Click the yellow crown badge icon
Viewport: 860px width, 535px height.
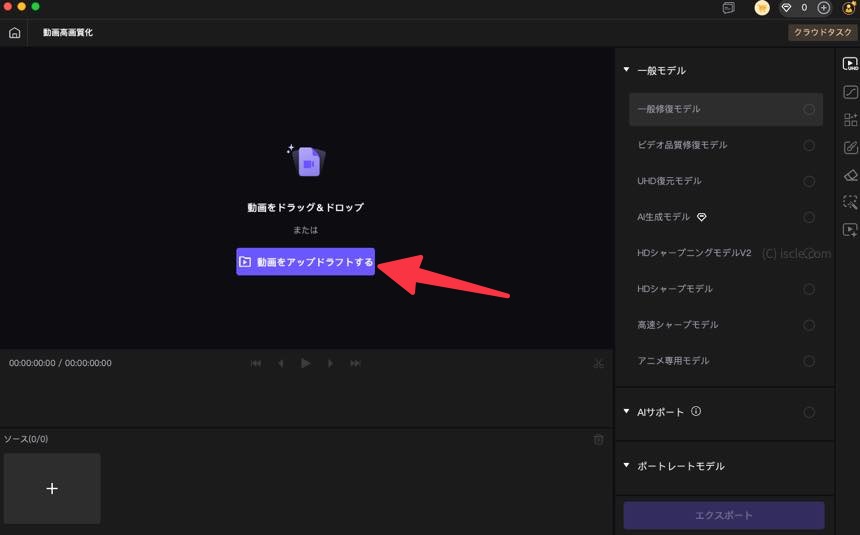pos(762,8)
